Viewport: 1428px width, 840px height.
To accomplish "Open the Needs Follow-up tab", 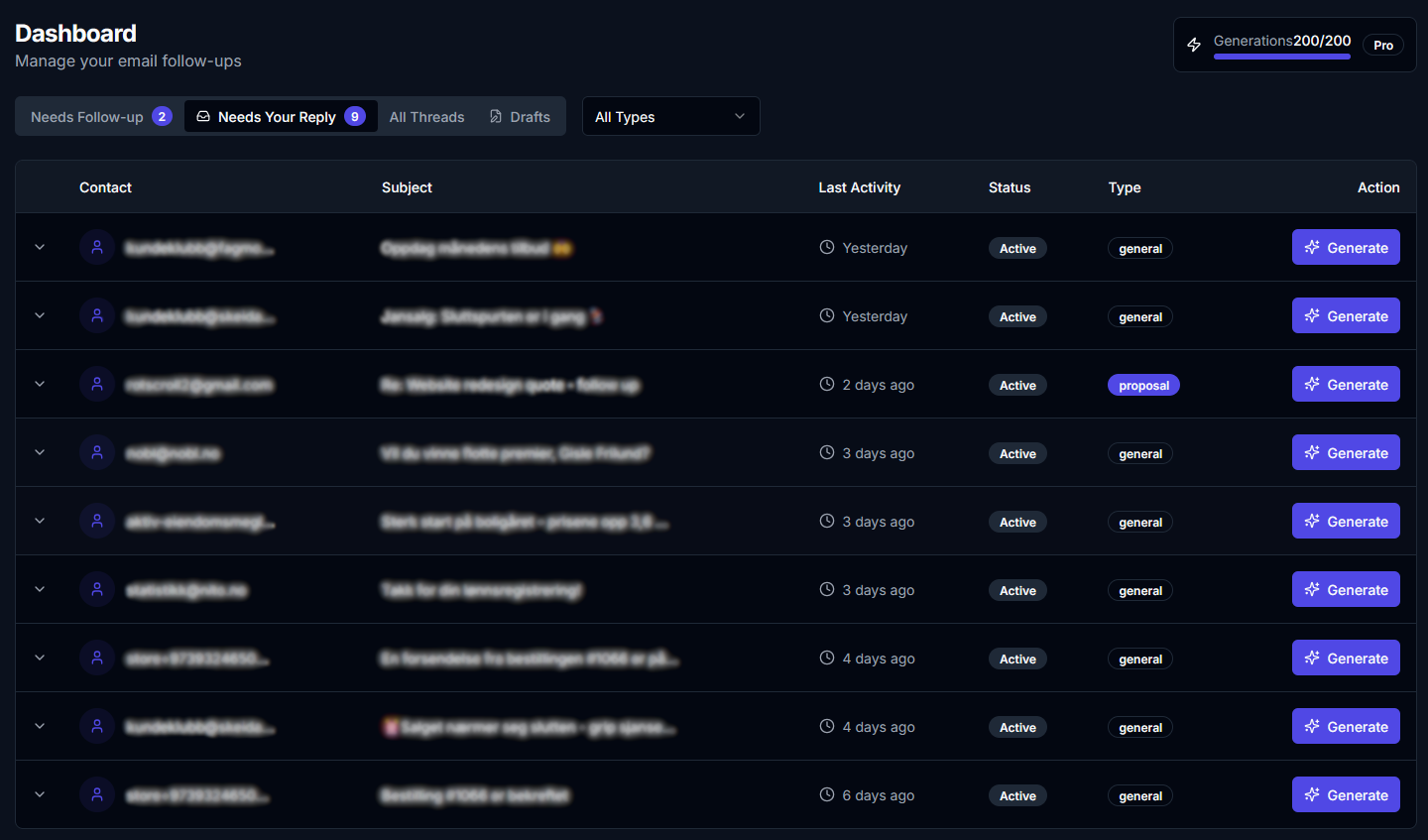I will [x=87, y=116].
